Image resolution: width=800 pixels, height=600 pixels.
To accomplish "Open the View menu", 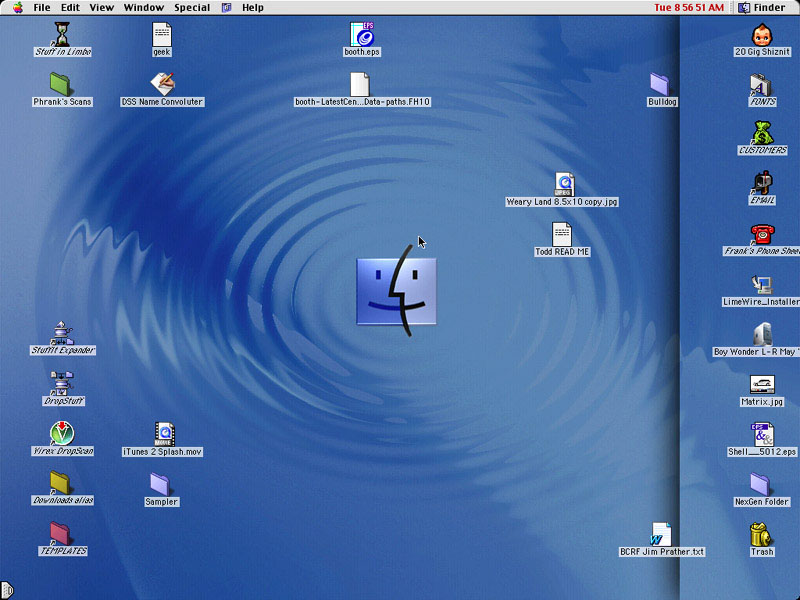I will click(x=102, y=8).
